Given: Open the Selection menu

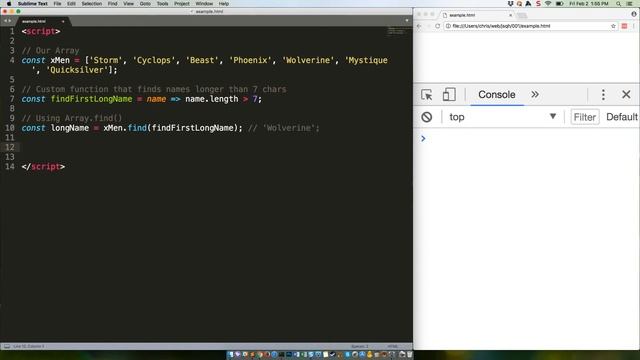Looking at the screenshot, I should pos(91,4).
